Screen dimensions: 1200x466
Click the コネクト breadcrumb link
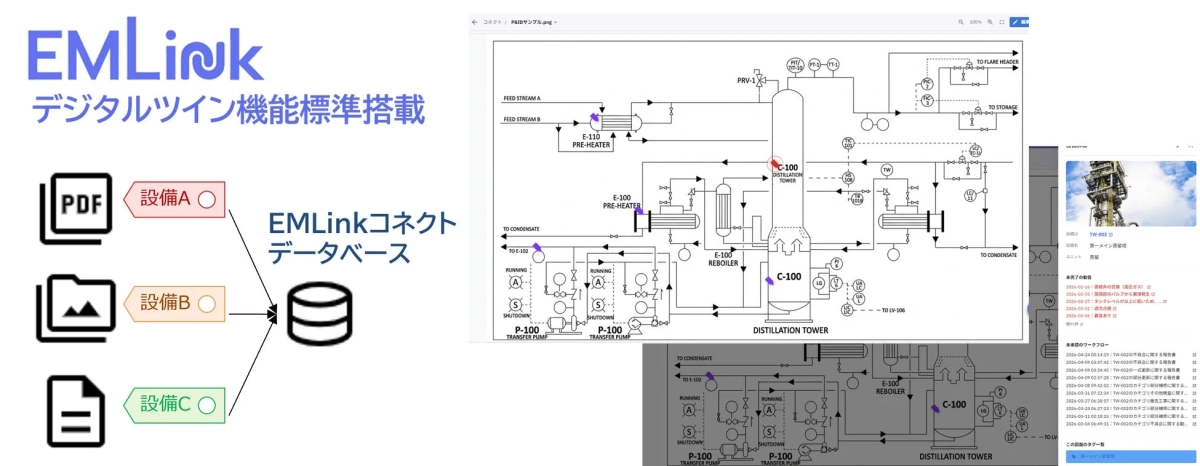pyautogui.click(x=493, y=21)
